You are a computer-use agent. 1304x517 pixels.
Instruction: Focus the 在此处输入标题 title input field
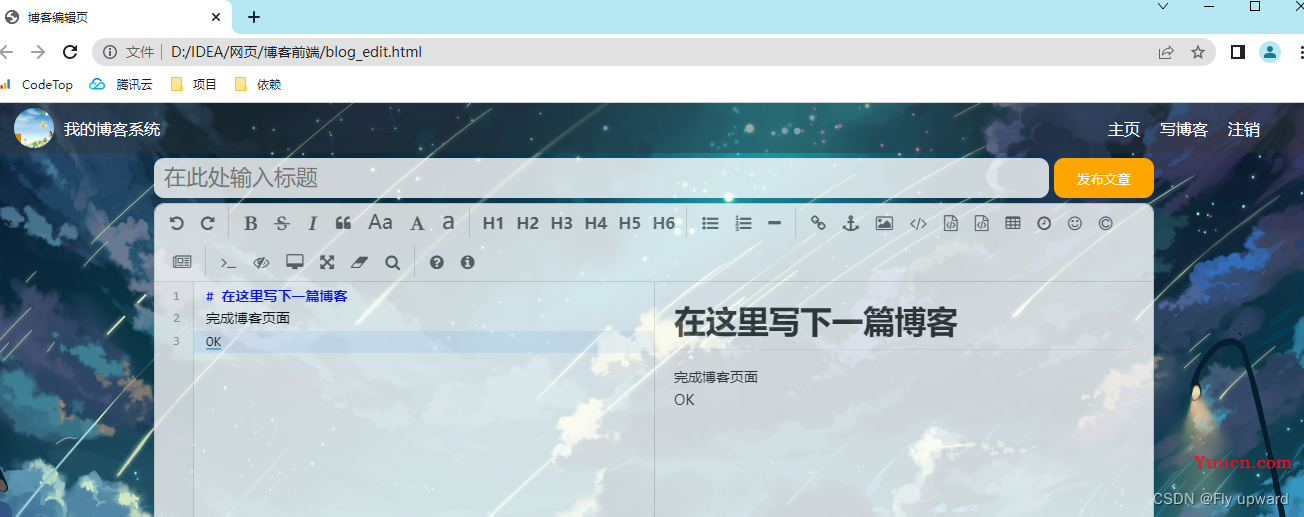(601, 178)
